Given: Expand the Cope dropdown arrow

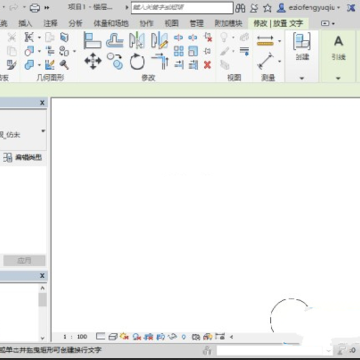Looking at the screenshot, I should 39,38.
